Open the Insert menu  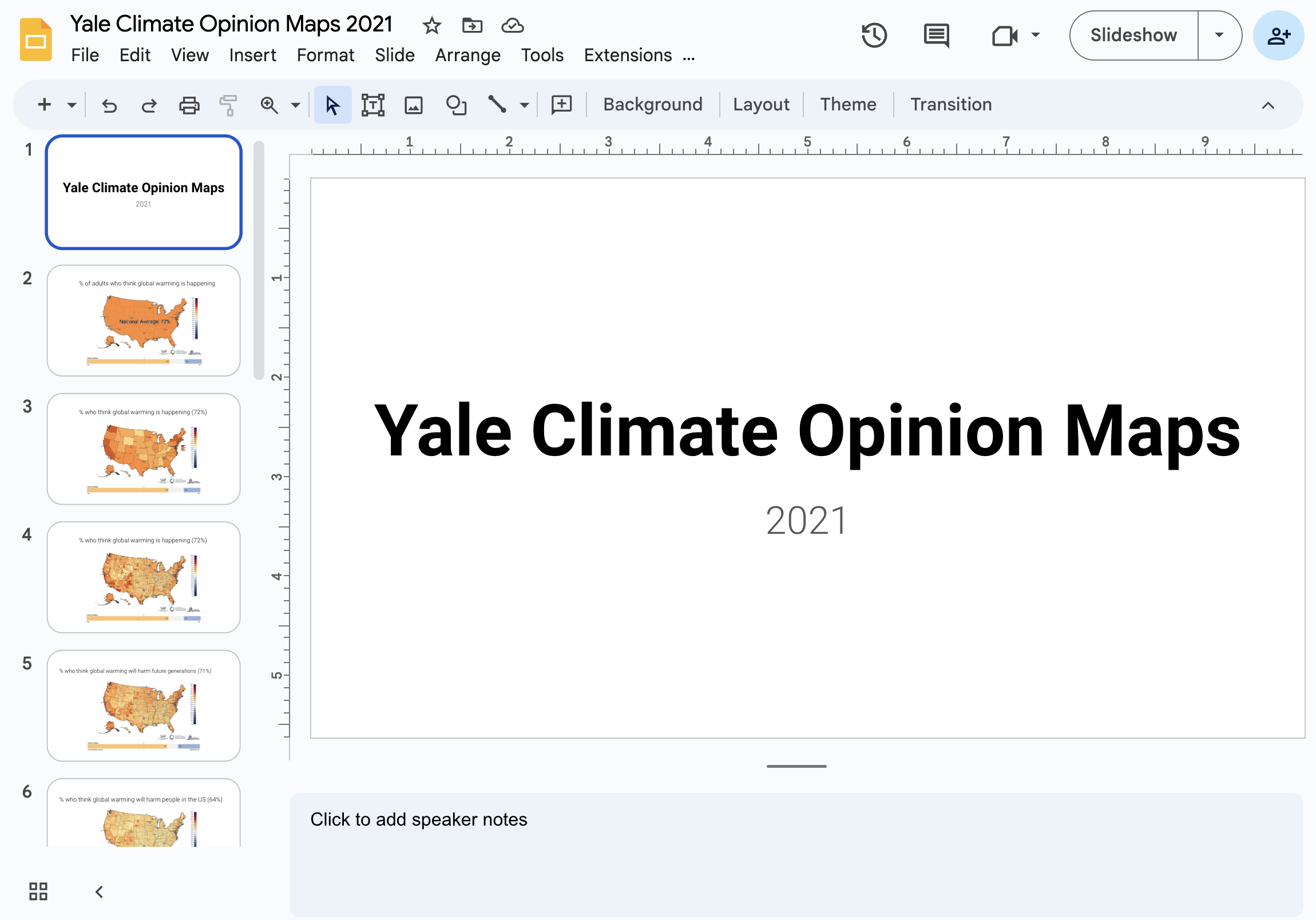252,55
